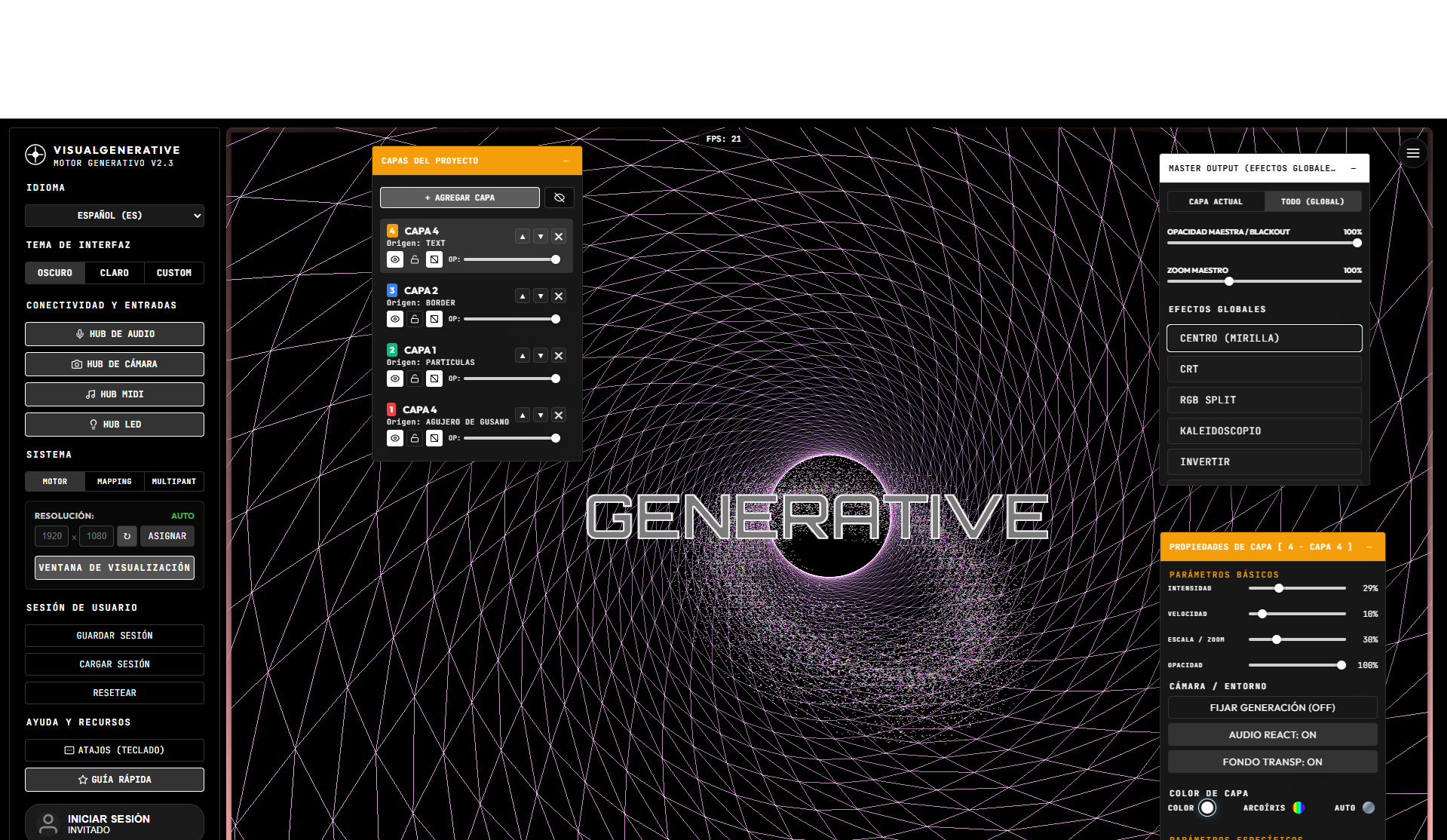Click the Agregar Capa button
Screen dimensions: 1447x840
(x=460, y=198)
